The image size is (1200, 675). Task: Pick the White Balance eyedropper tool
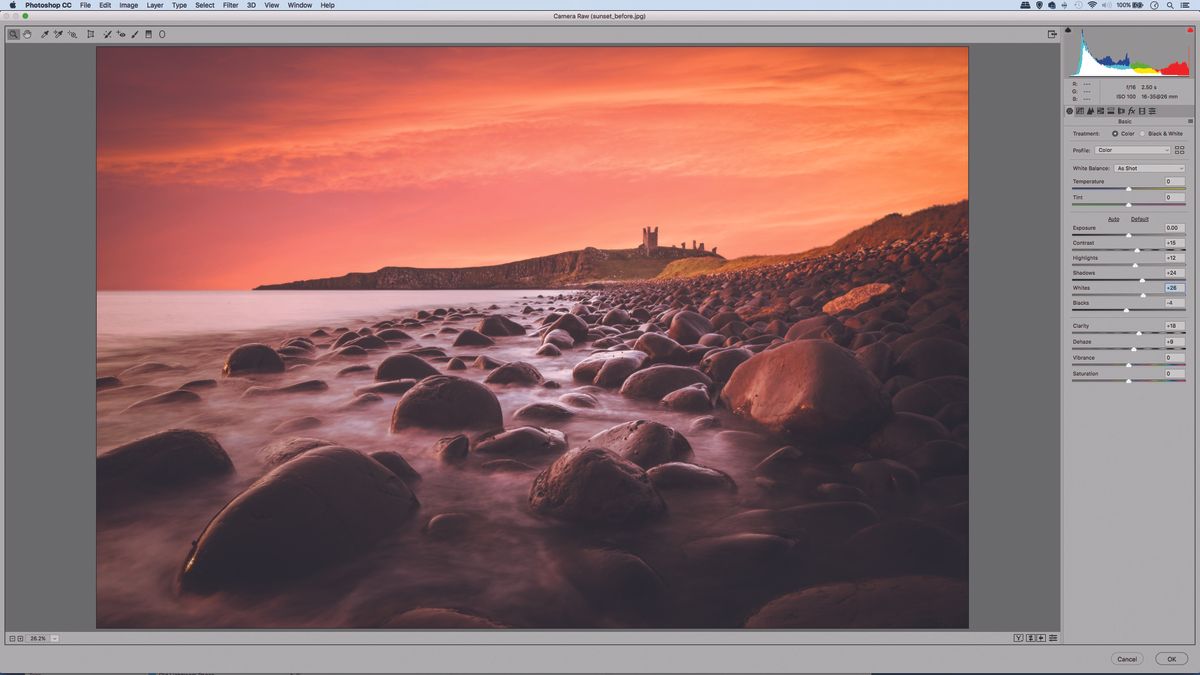[46, 34]
